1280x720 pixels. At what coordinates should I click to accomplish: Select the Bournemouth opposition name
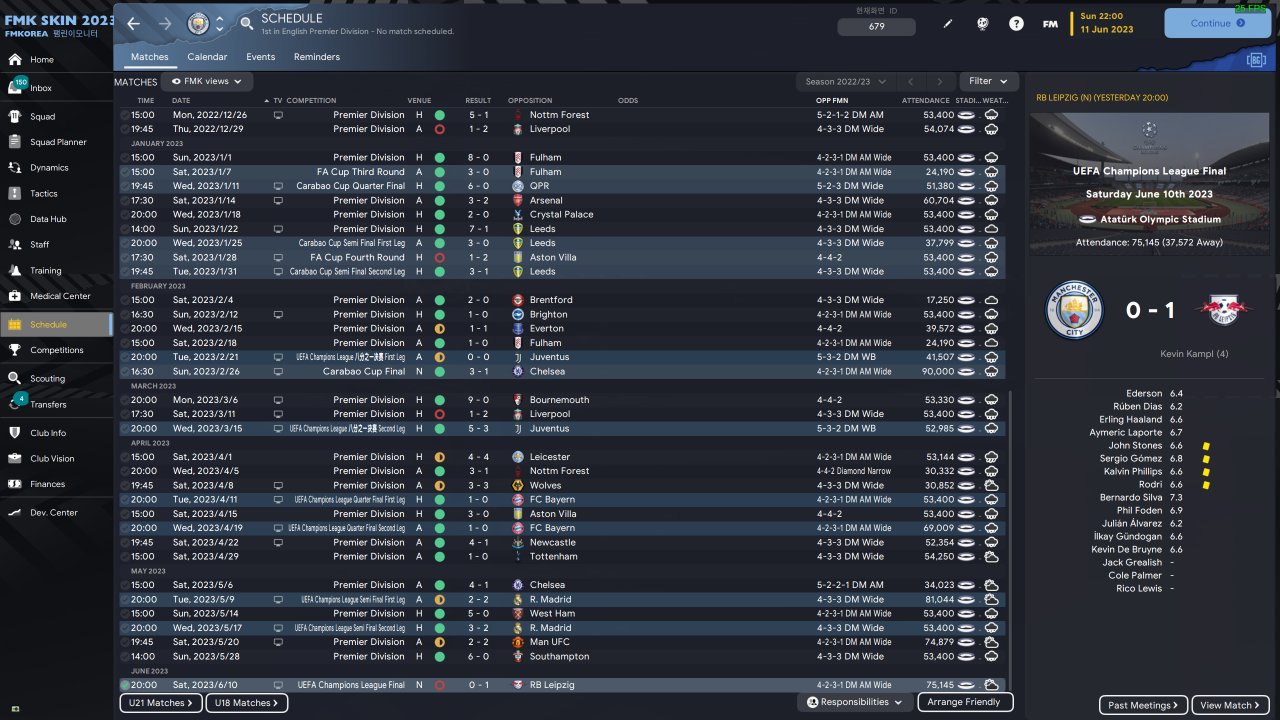(560, 400)
